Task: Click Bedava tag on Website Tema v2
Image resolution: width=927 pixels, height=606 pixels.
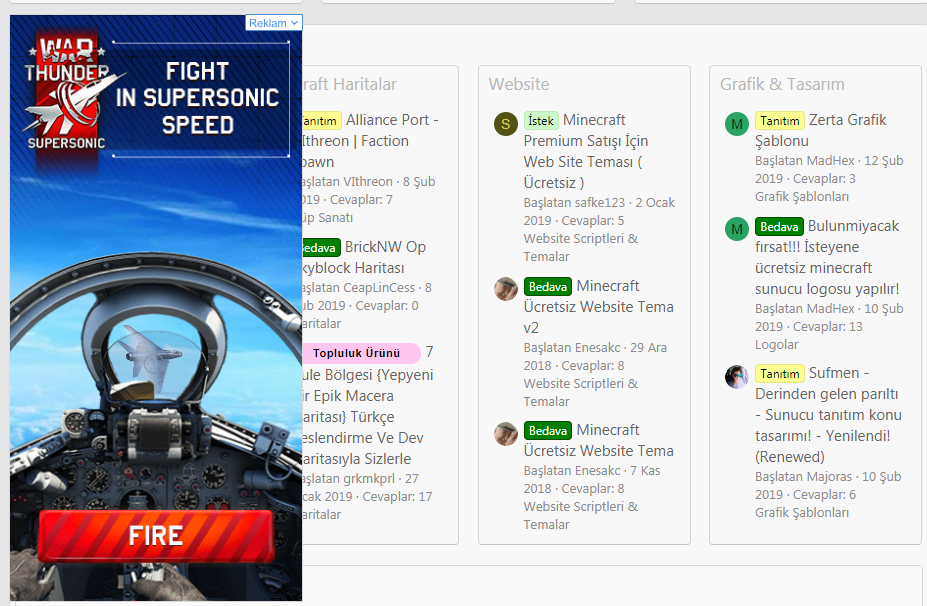Action: (547, 287)
